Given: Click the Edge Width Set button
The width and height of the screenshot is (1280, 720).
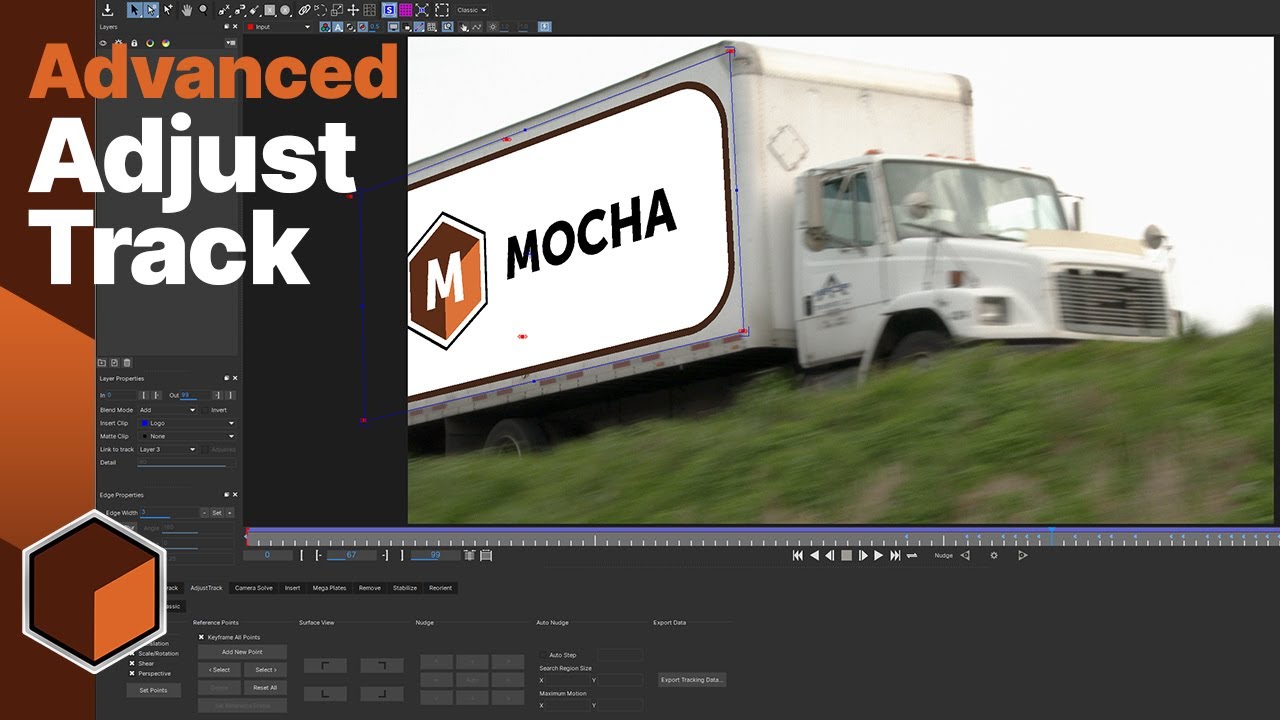Looking at the screenshot, I should (217, 513).
